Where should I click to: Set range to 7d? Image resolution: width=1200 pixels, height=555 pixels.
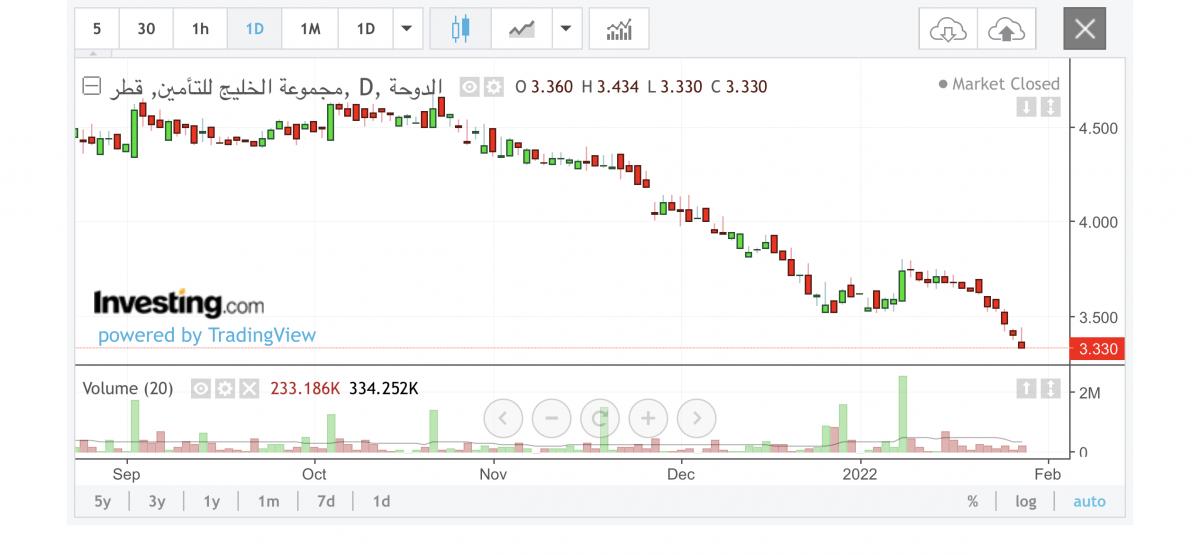tap(325, 501)
